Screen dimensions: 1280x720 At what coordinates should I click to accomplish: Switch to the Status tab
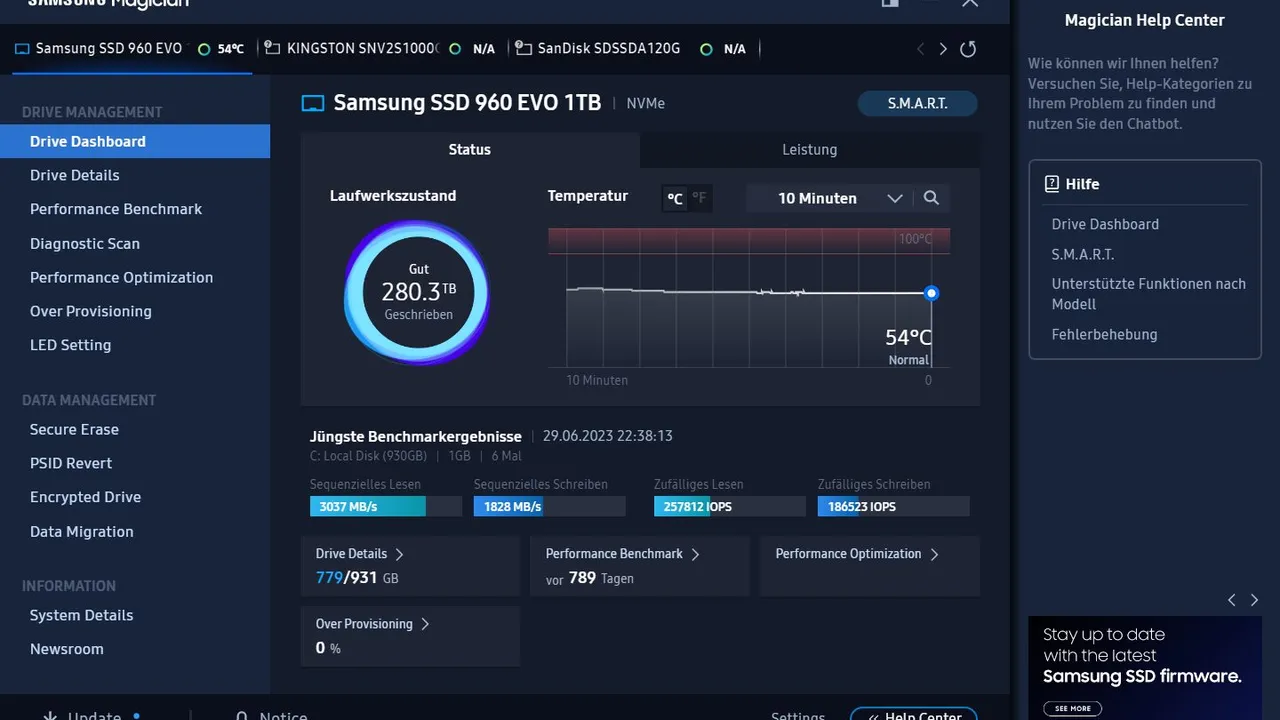pos(470,150)
